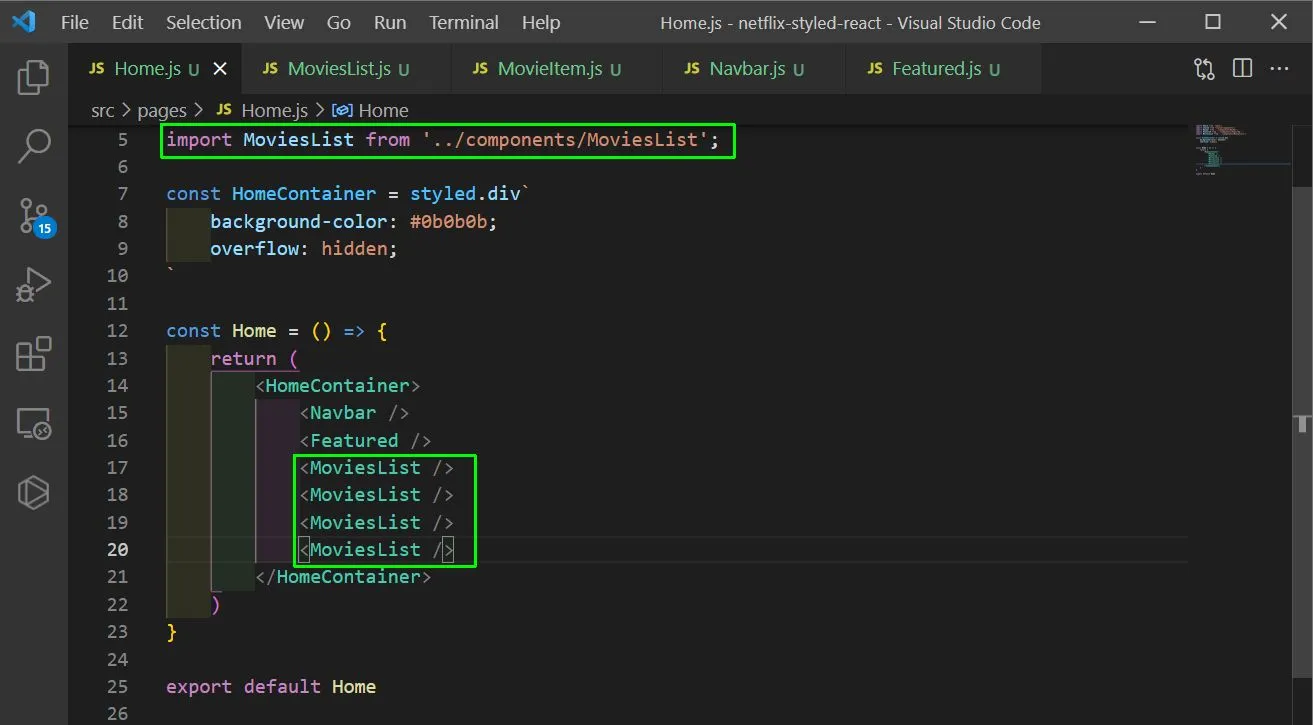The width and height of the screenshot is (1313, 725).
Task: Click the src breadcrumb segment
Action: click(x=103, y=110)
